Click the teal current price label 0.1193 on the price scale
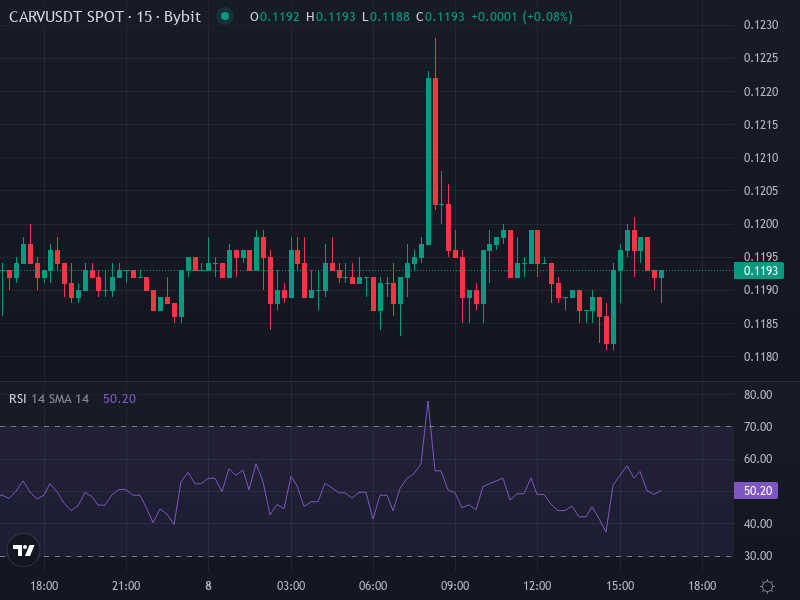Screen dimensions: 800x600 point(758,270)
